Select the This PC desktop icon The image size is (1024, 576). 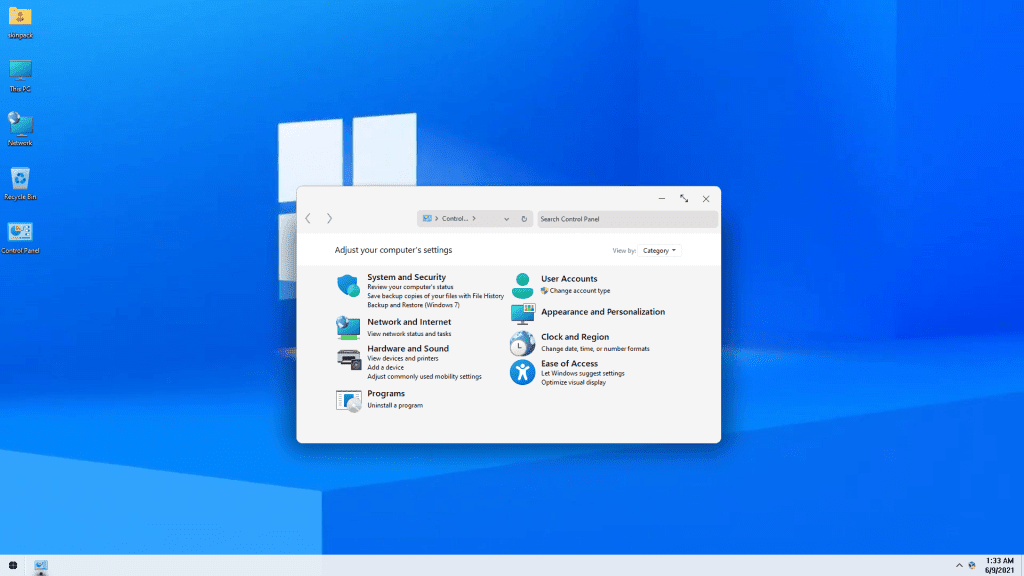(x=20, y=76)
